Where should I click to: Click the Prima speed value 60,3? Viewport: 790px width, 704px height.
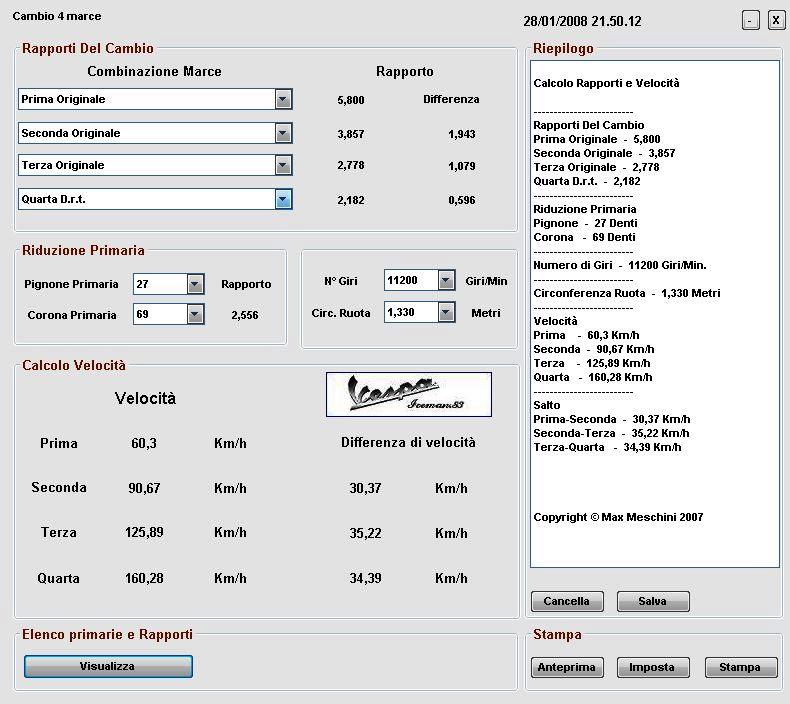[144, 443]
